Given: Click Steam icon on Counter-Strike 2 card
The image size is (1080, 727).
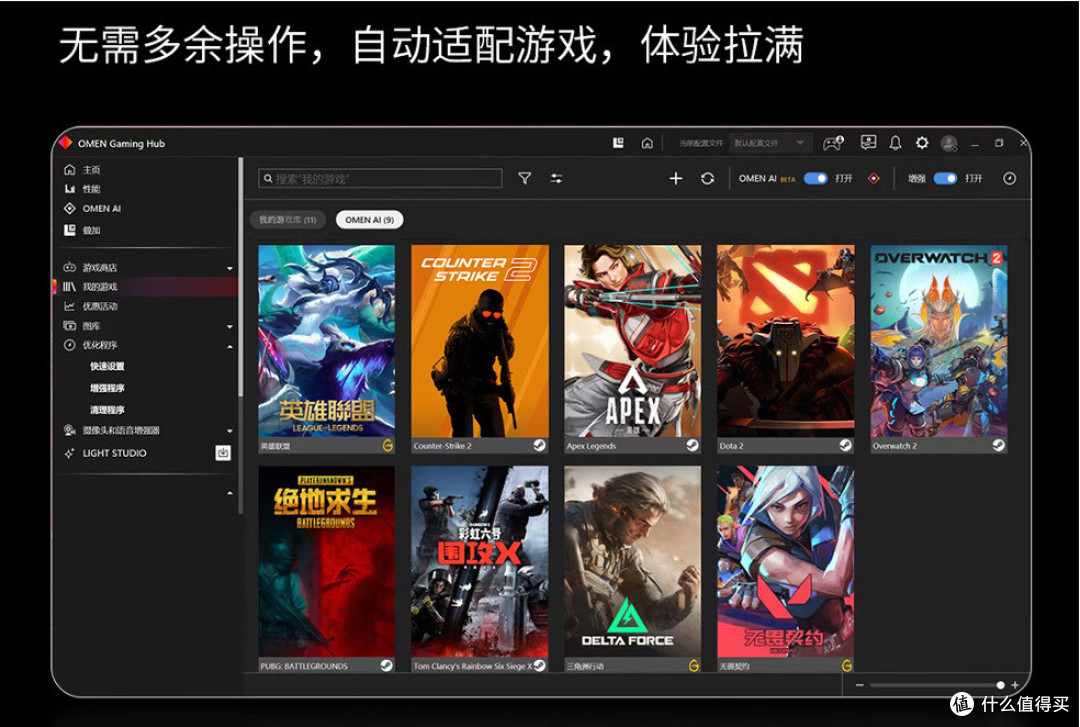Looking at the screenshot, I should [x=539, y=446].
